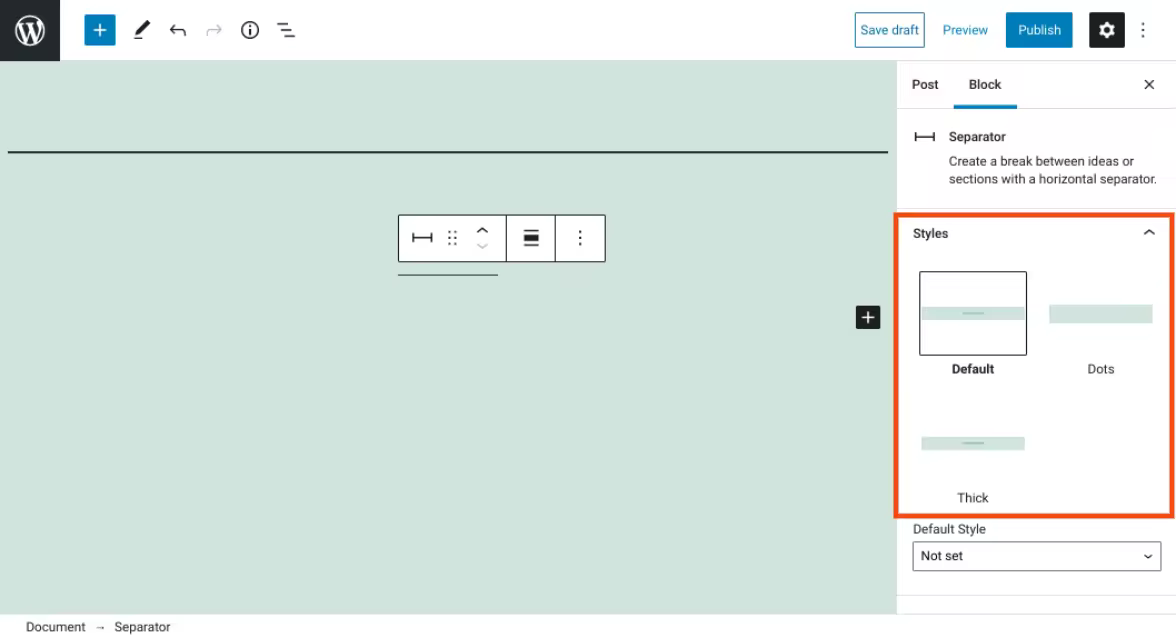Image resolution: width=1176 pixels, height=638 pixels.
Task: Select the wide separator line at top
Action: (448, 152)
